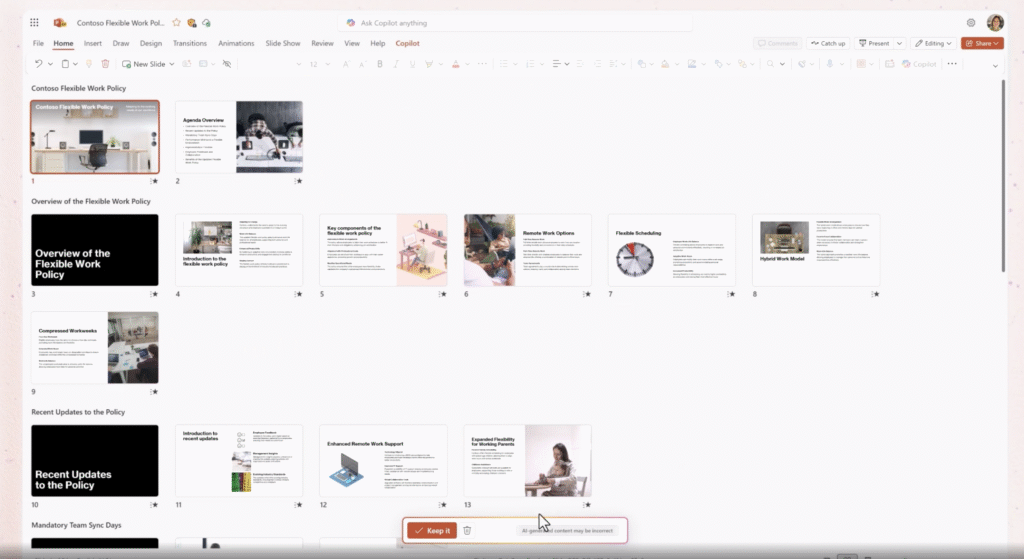Image resolution: width=1024 pixels, height=559 pixels.
Task: Expand the Present options arrow
Action: pyautogui.click(x=899, y=43)
